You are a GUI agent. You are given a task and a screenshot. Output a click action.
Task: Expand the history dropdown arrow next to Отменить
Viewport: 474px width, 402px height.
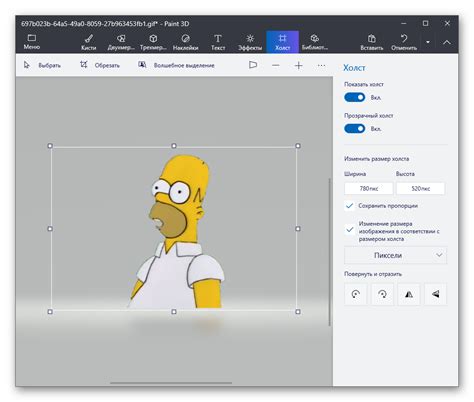click(x=428, y=42)
